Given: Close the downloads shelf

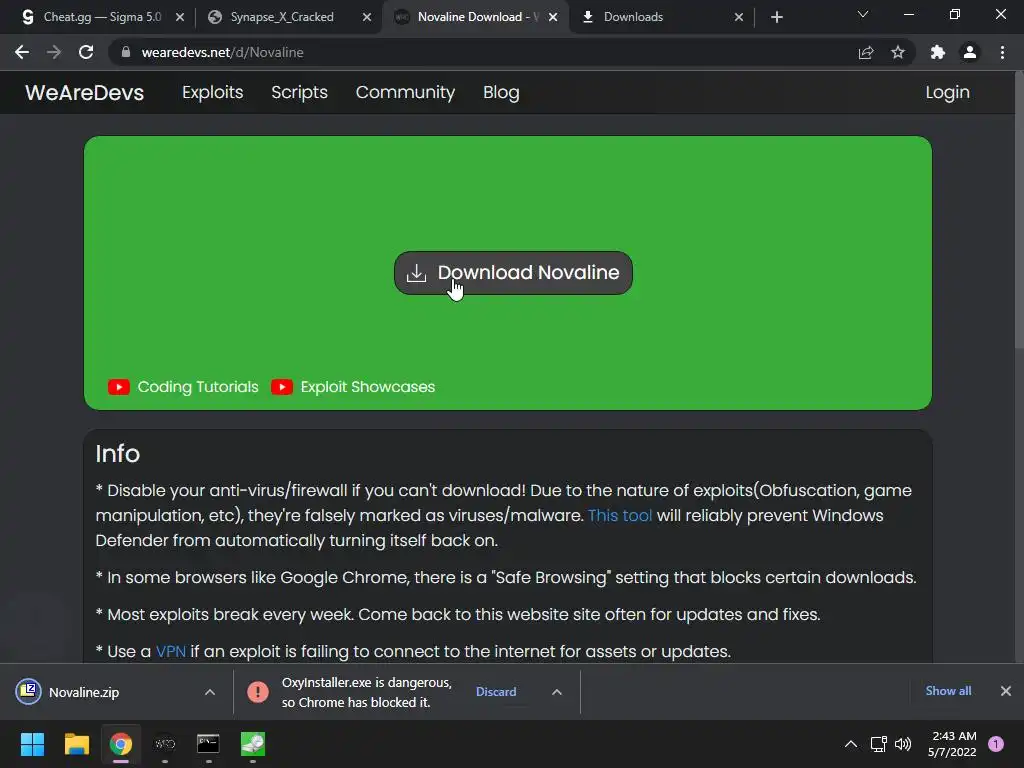Looking at the screenshot, I should pyautogui.click(x=1006, y=691).
